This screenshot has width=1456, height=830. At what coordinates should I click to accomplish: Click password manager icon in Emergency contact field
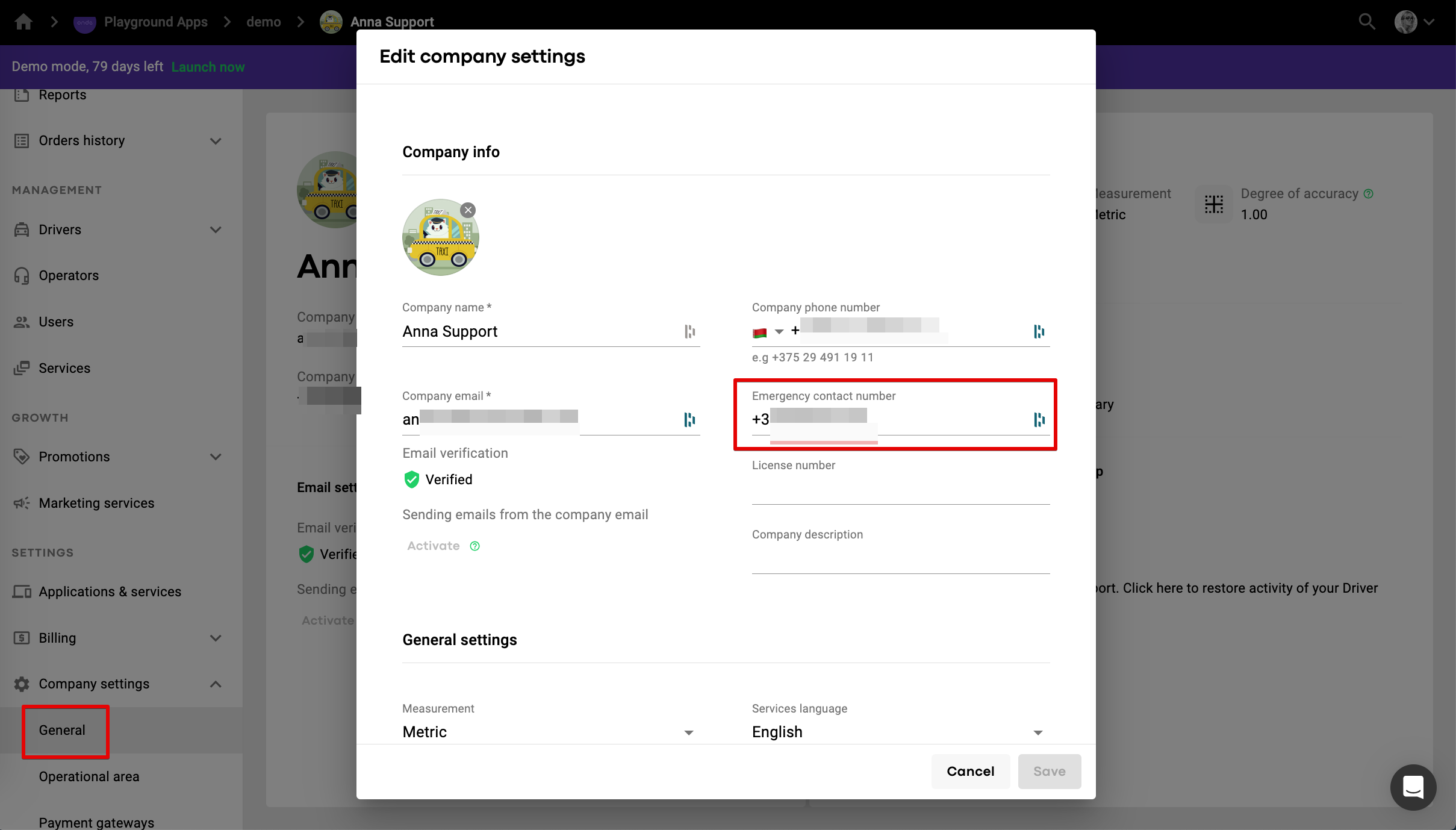(1039, 419)
